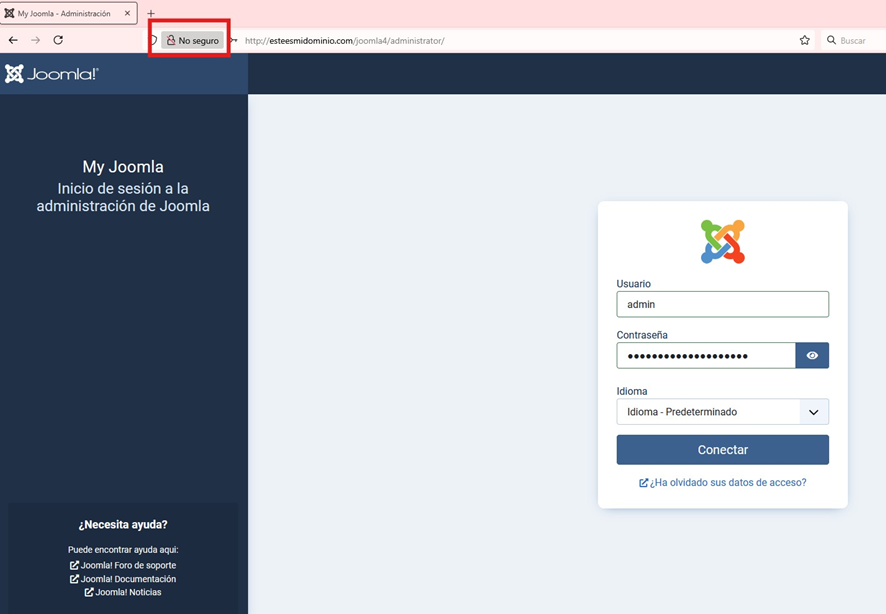This screenshot has height=614, width=886.
Task: Show the password with the eye button
Action: coord(812,355)
